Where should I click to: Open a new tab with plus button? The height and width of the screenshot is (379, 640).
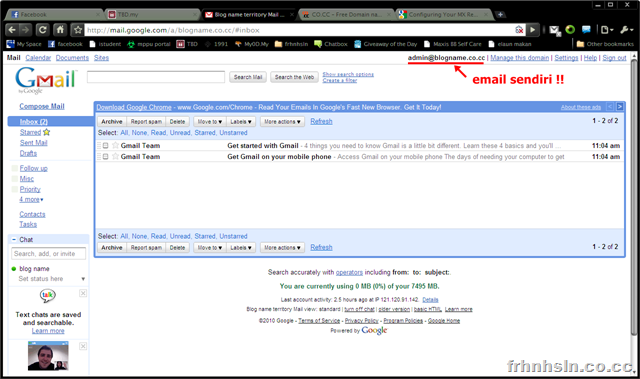pos(500,15)
